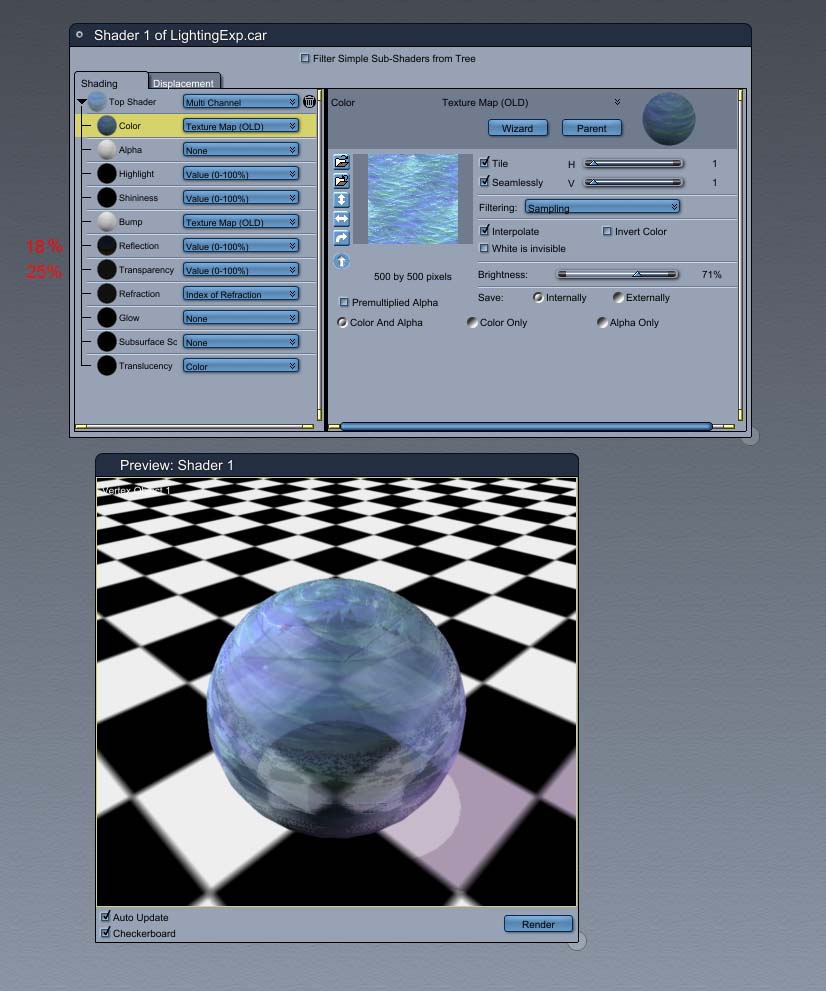
Task: Pick the Shininess channel sphere icon
Action: click(107, 197)
